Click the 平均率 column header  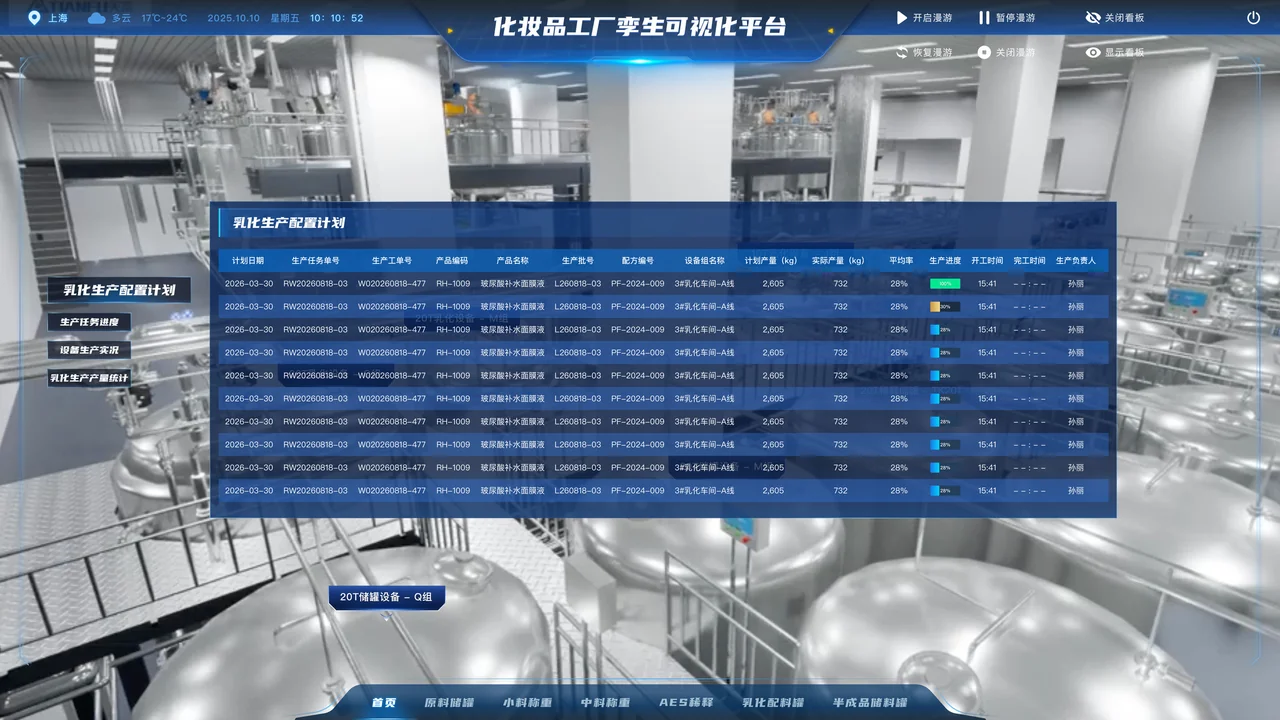pos(899,261)
